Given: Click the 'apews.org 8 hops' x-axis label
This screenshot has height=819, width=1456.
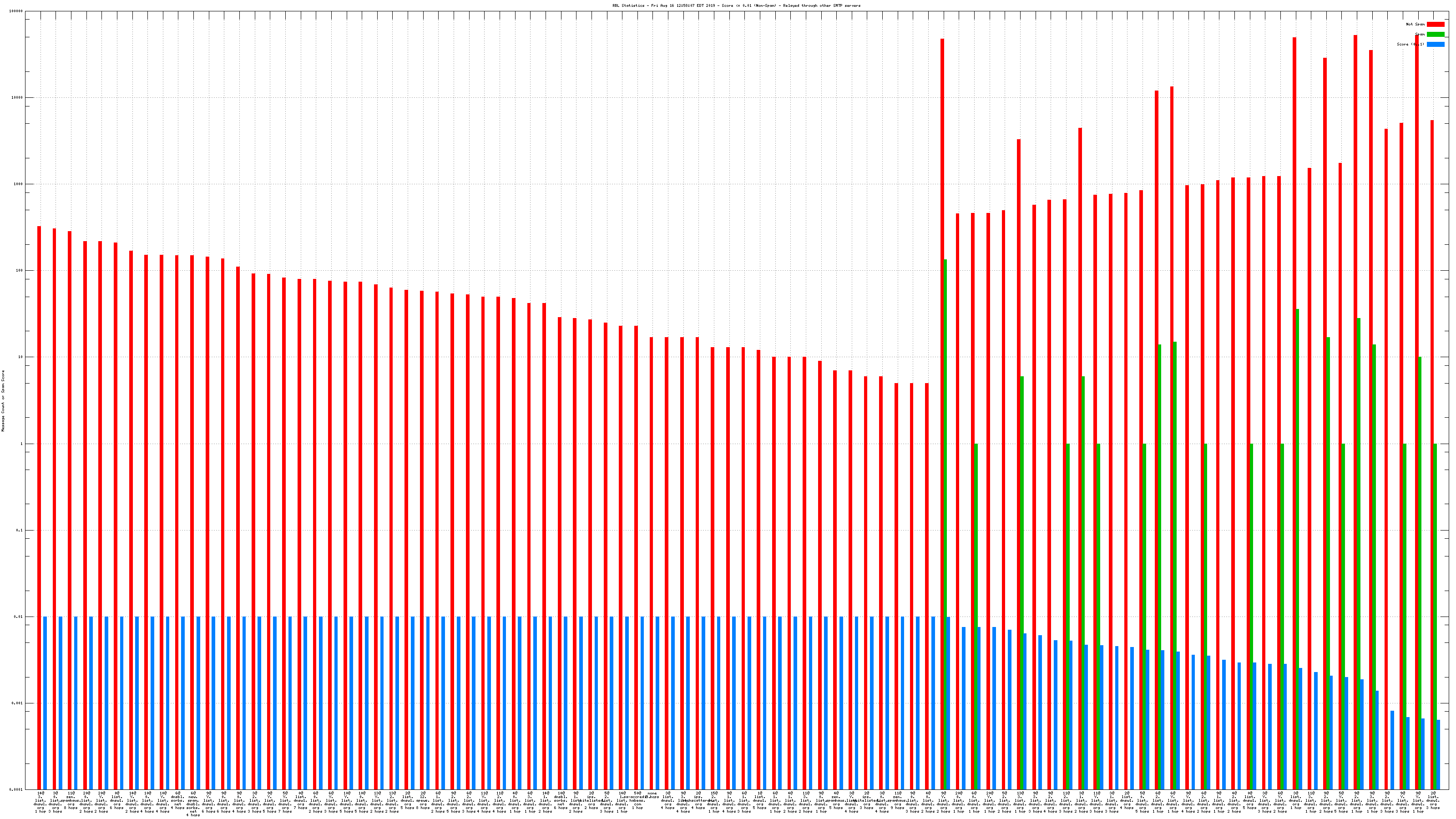Looking at the screenshot, I should click(423, 800).
